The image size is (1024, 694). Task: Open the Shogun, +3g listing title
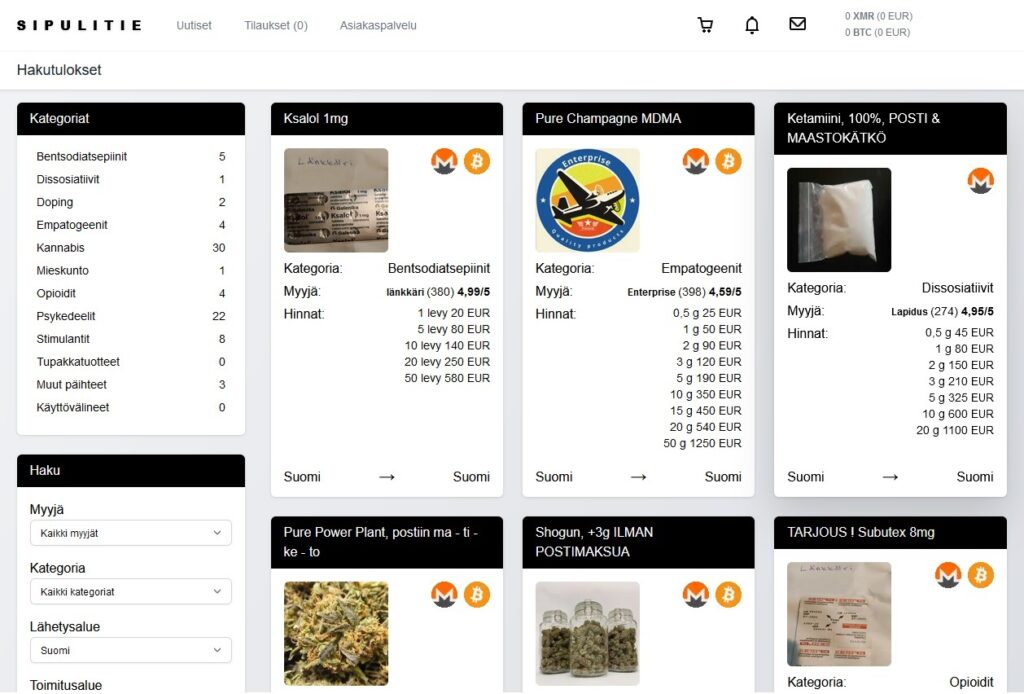click(x=594, y=542)
